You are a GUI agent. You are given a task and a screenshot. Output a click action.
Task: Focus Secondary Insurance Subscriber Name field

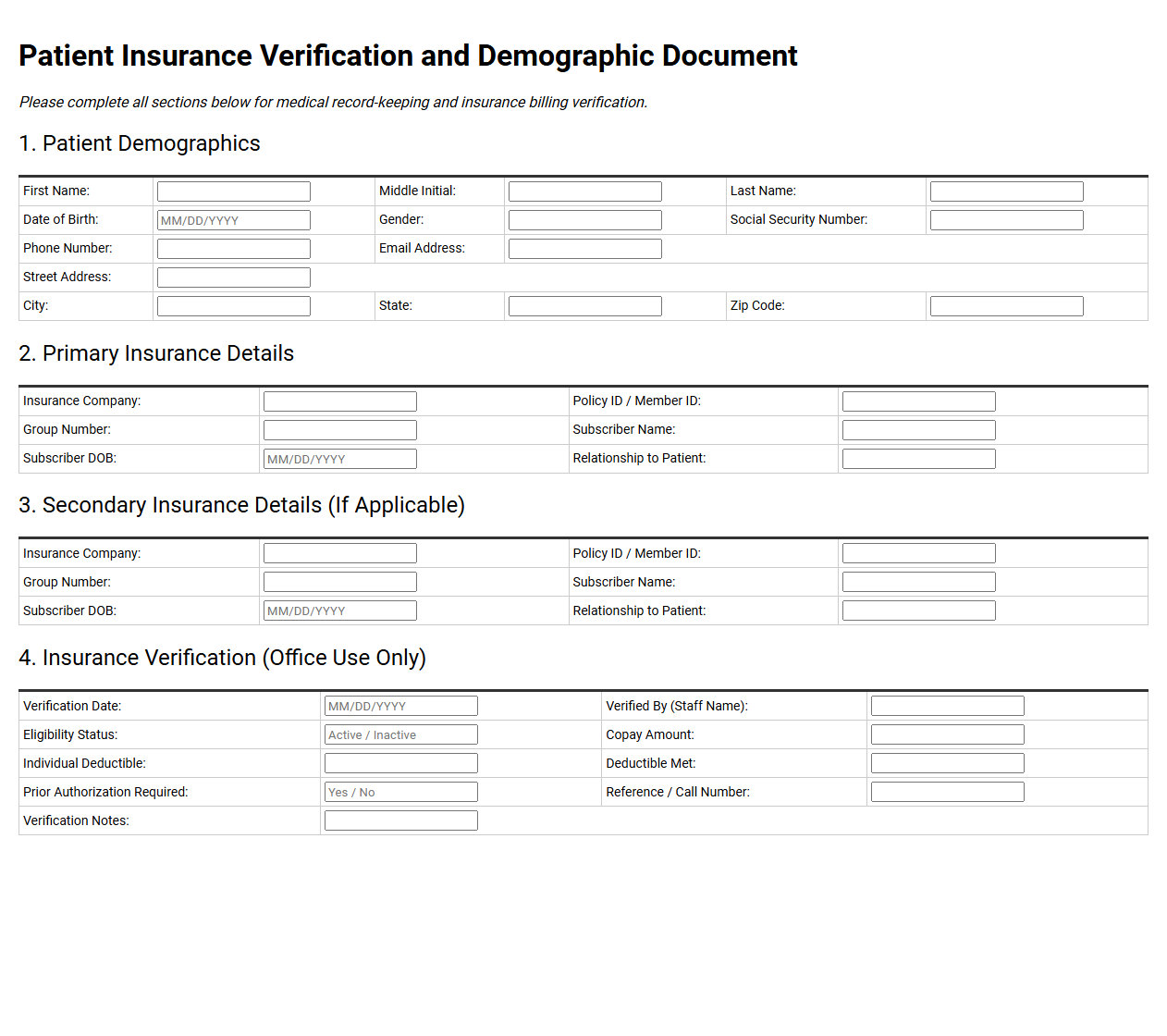(x=919, y=582)
